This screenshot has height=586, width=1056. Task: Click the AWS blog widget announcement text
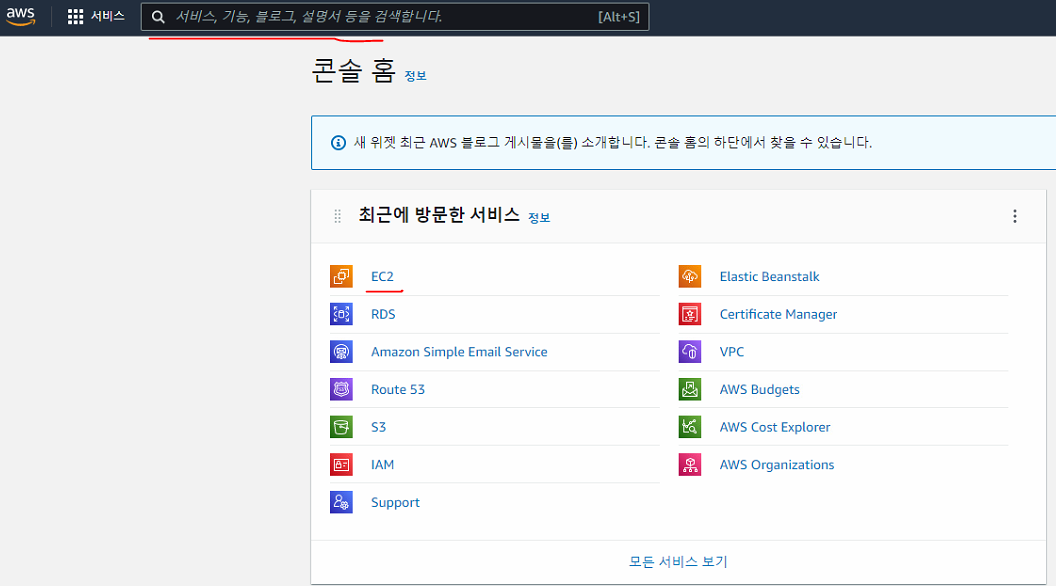tap(613, 143)
